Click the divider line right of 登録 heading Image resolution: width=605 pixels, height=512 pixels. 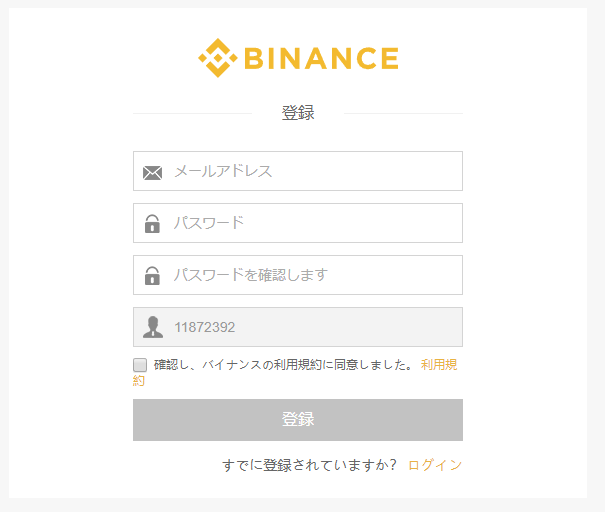click(403, 114)
